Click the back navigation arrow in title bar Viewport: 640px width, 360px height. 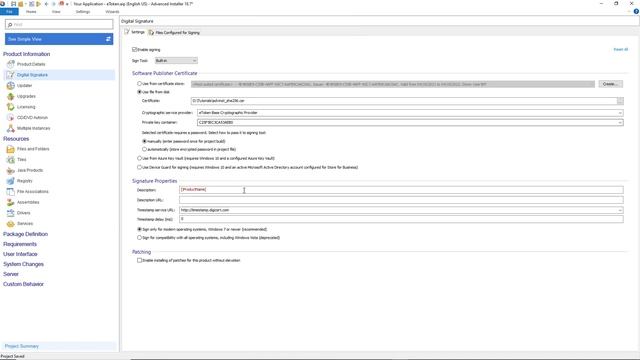[46, 4]
